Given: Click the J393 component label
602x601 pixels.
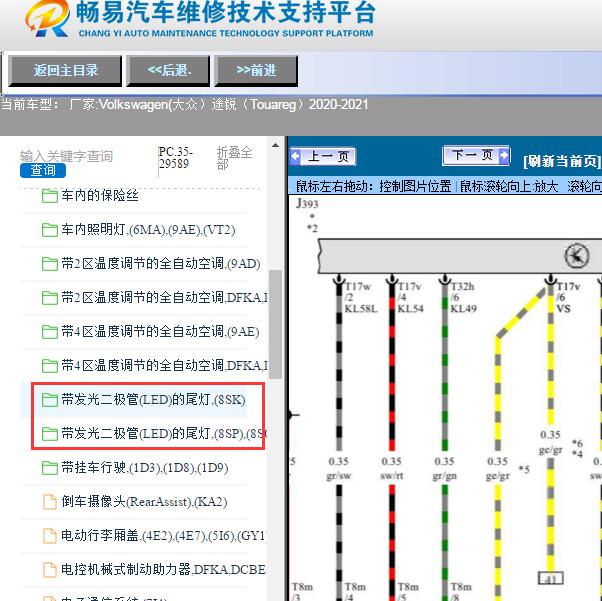Looking at the screenshot, I should tap(307, 203).
